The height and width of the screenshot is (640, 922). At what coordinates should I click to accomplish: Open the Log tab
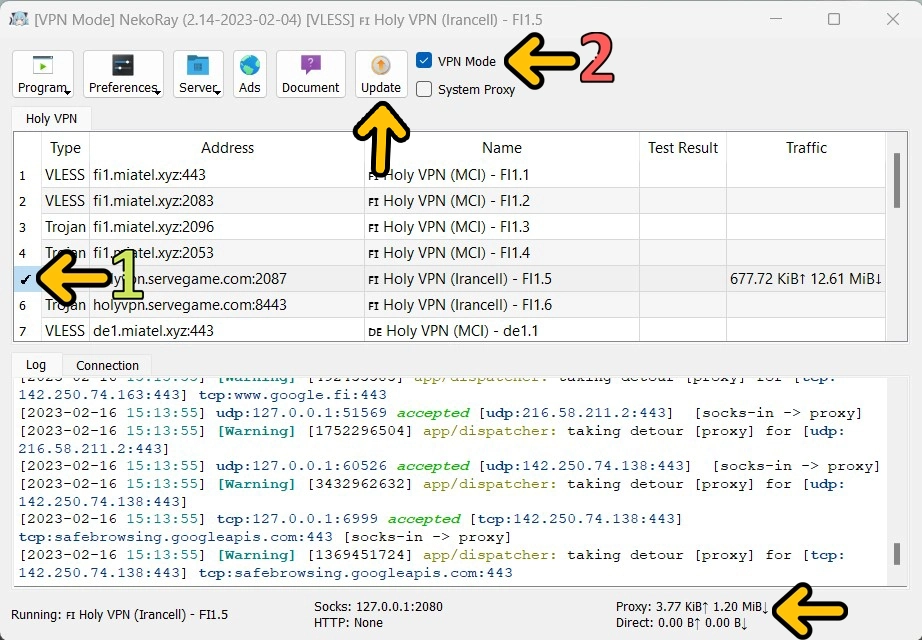pos(36,365)
